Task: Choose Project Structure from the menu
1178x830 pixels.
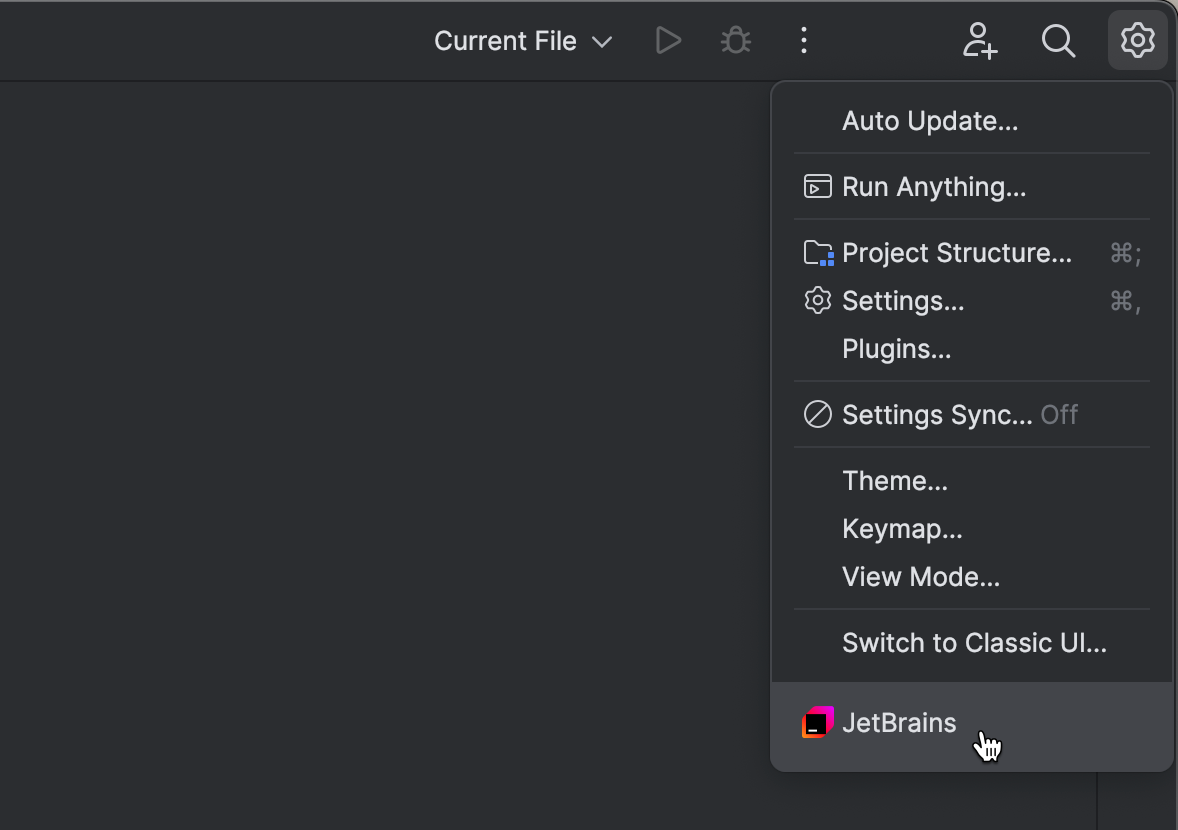Action: [955, 252]
